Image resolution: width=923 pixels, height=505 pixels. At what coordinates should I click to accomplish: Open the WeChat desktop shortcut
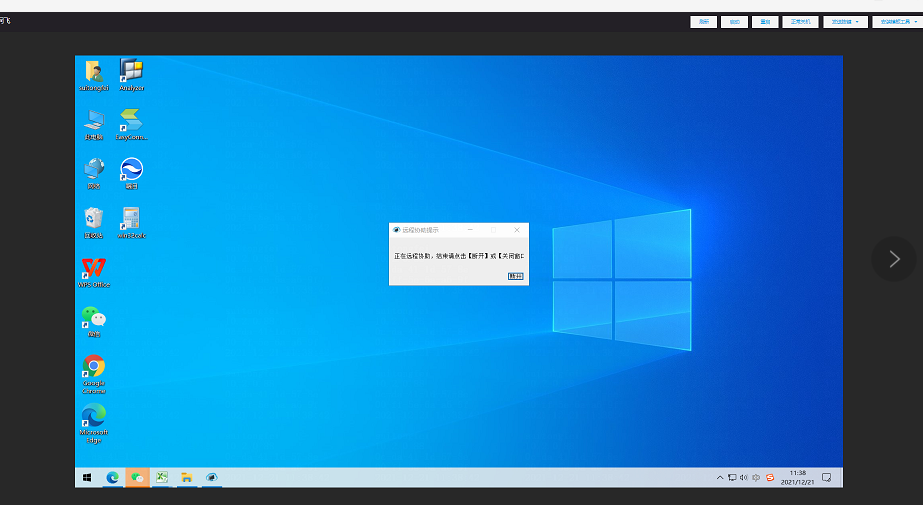click(x=94, y=321)
